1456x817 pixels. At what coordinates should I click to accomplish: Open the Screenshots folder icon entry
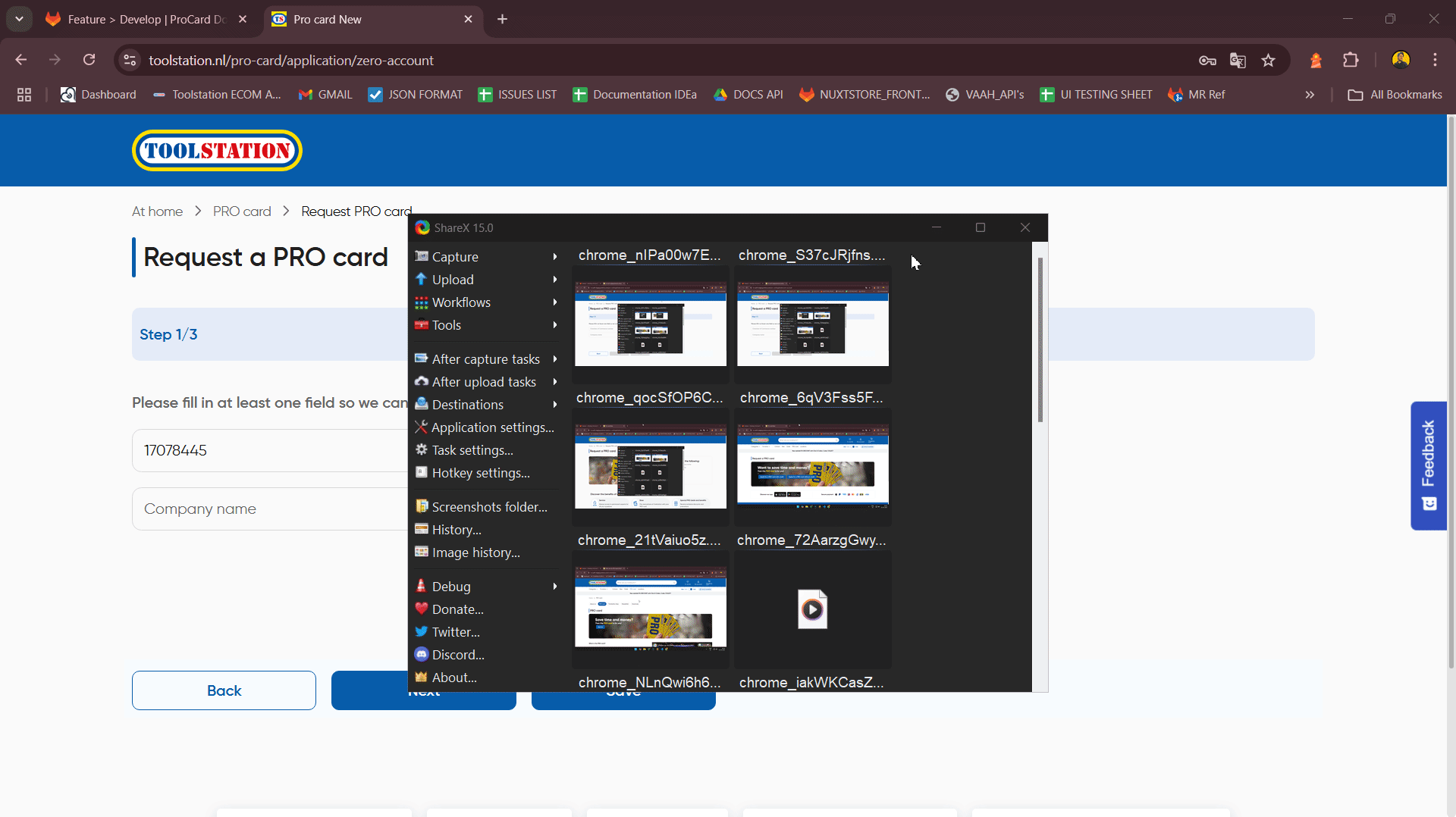click(x=422, y=507)
